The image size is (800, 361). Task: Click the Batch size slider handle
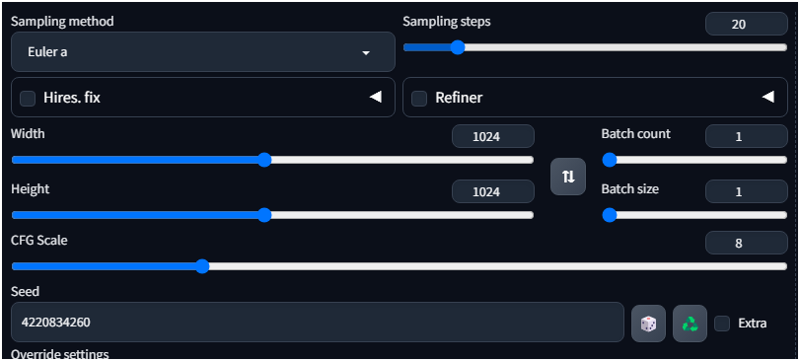[x=609, y=215]
